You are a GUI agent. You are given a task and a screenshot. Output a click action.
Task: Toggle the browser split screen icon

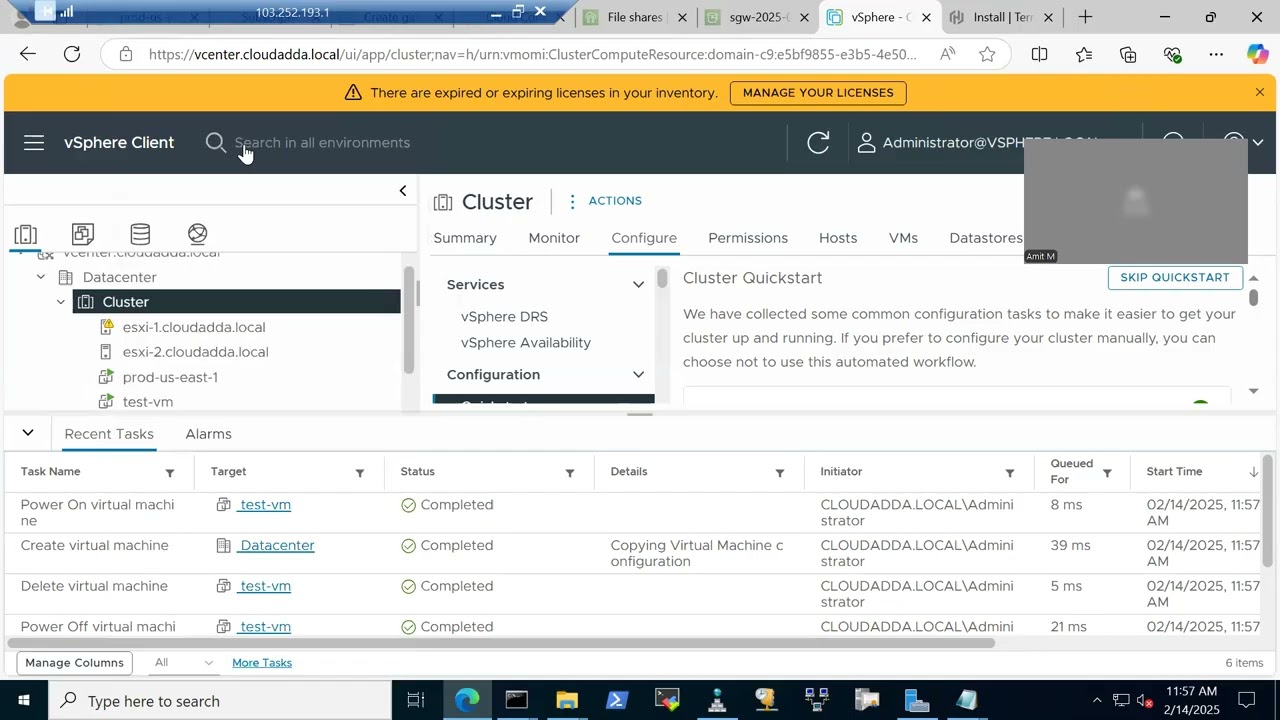click(1040, 54)
